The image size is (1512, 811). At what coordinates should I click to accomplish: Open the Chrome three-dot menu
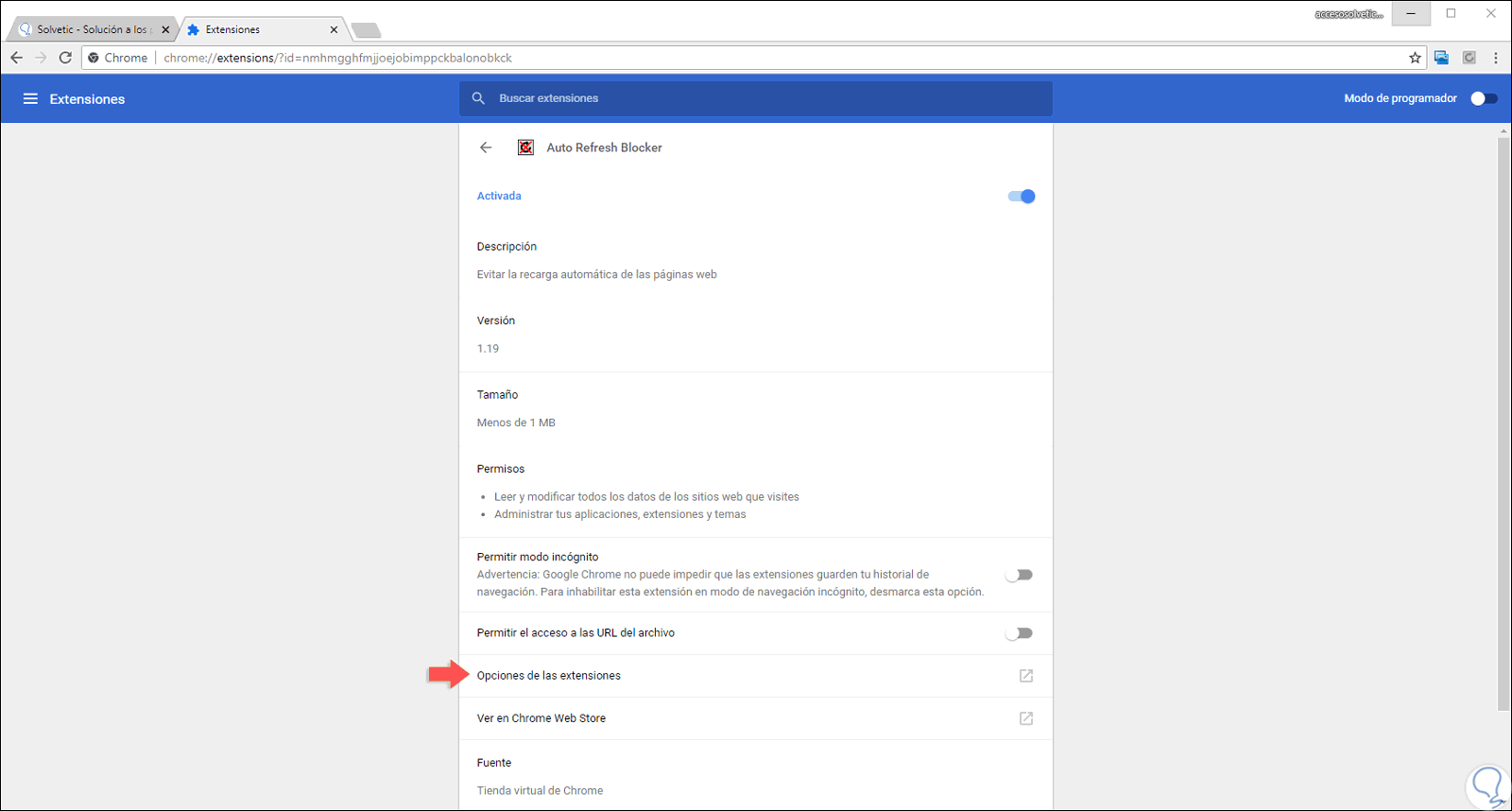1495,58
